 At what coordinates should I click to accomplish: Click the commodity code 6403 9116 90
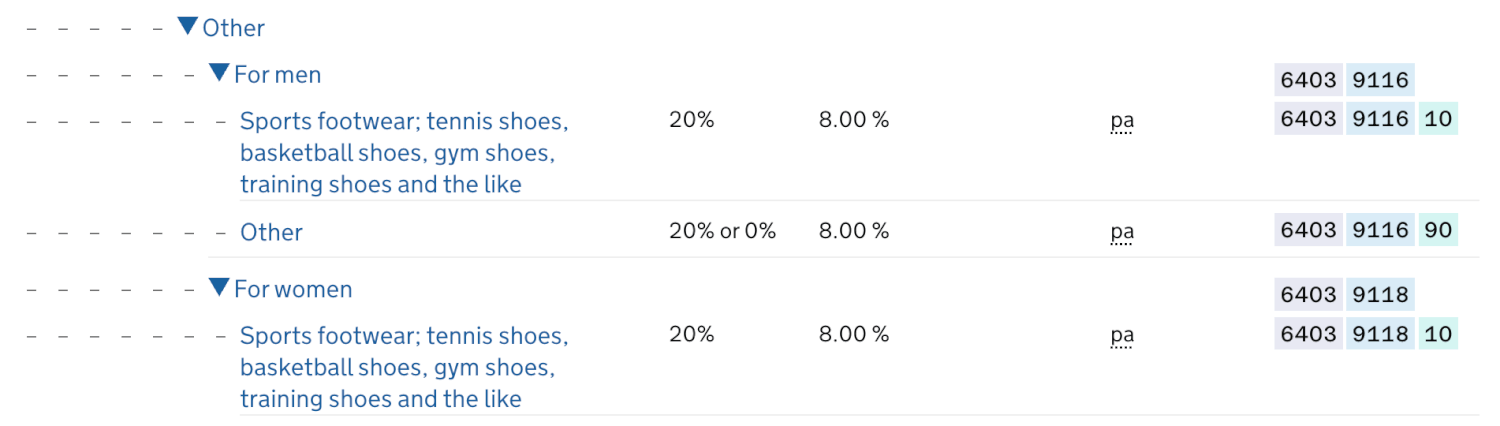1365,231
